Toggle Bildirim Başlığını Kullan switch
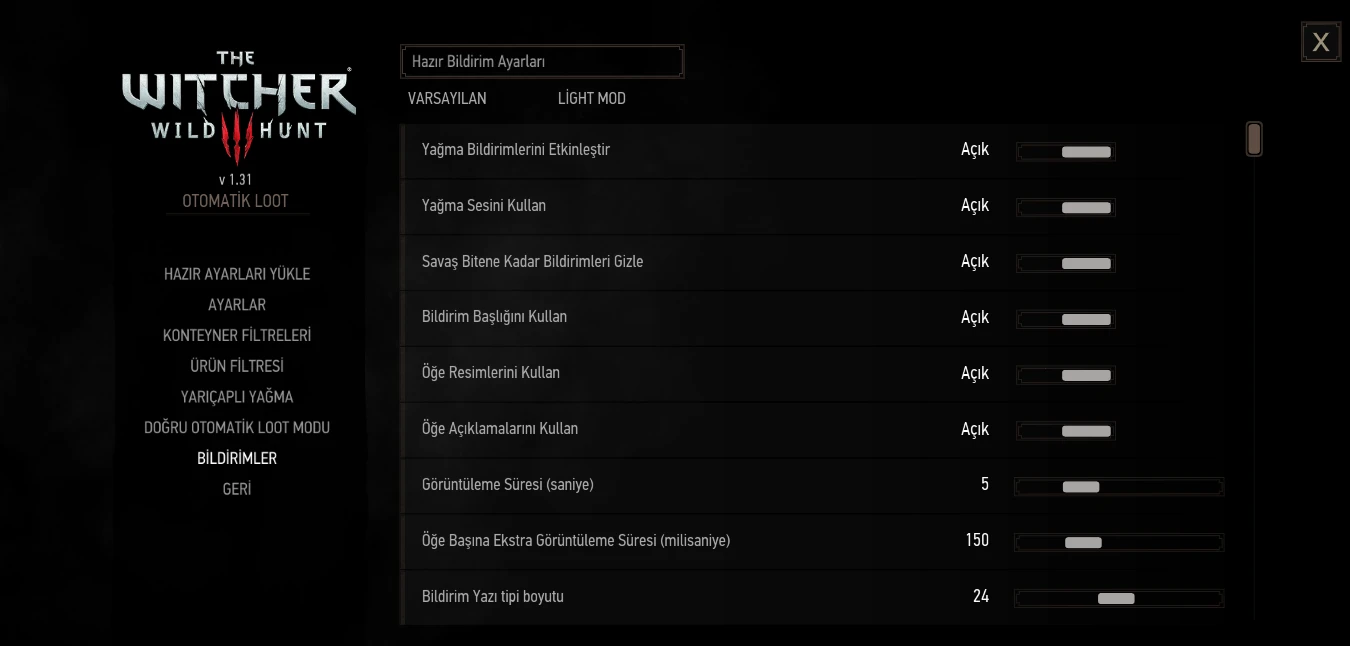 1066,320
